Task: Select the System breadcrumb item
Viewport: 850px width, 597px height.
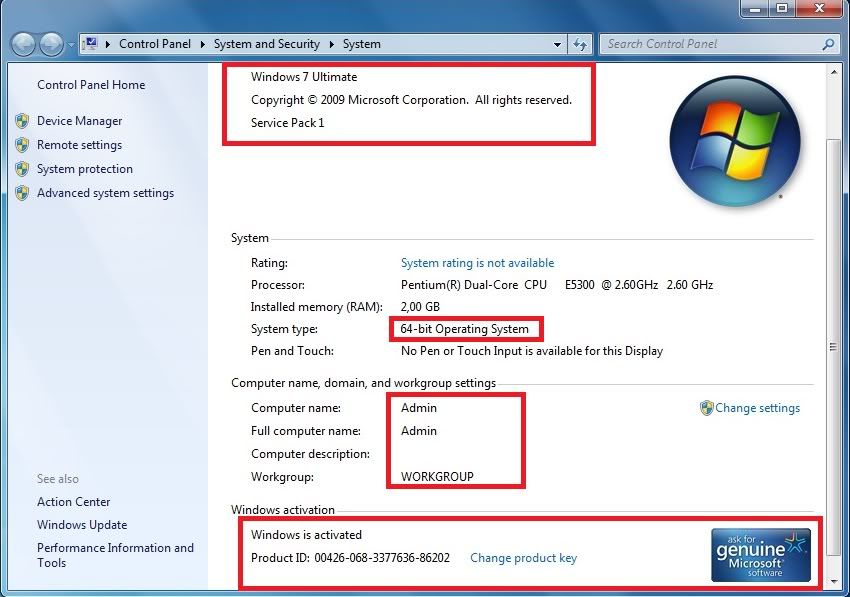Action: (362, 44)
